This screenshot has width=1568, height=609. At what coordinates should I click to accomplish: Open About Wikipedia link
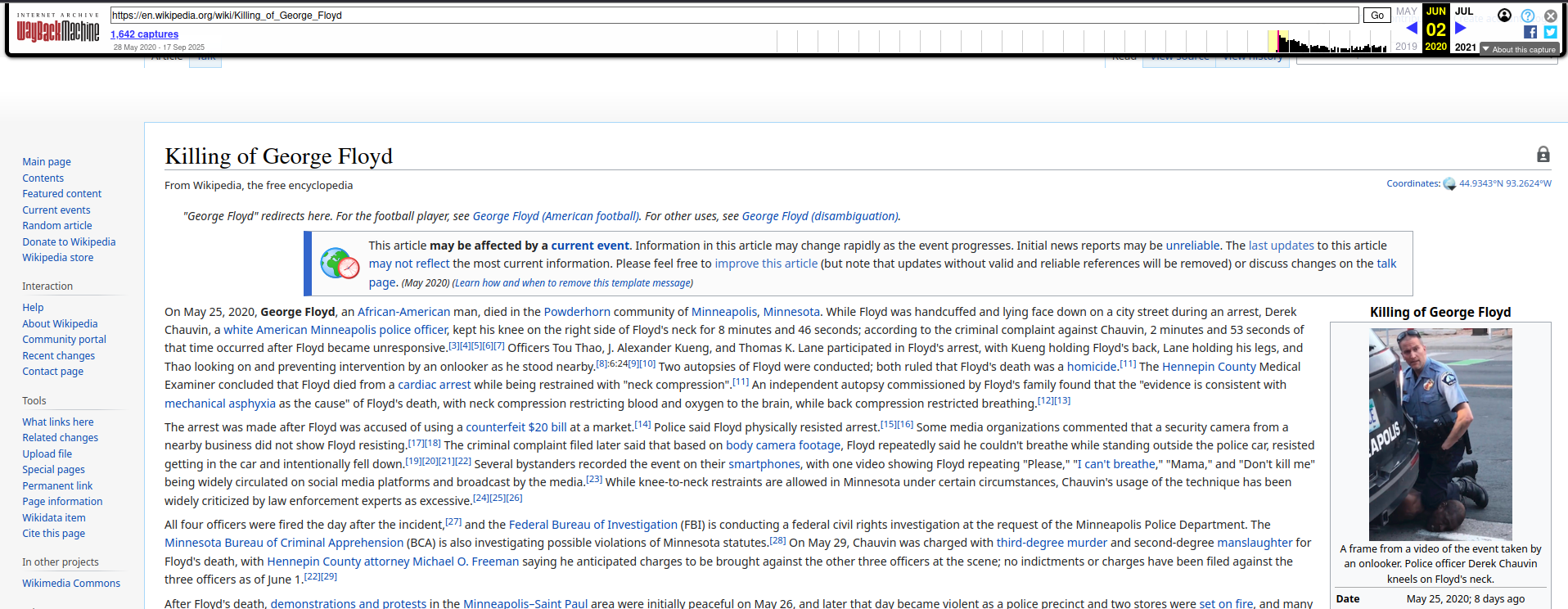pyautogui.click(x=60, y=324)
